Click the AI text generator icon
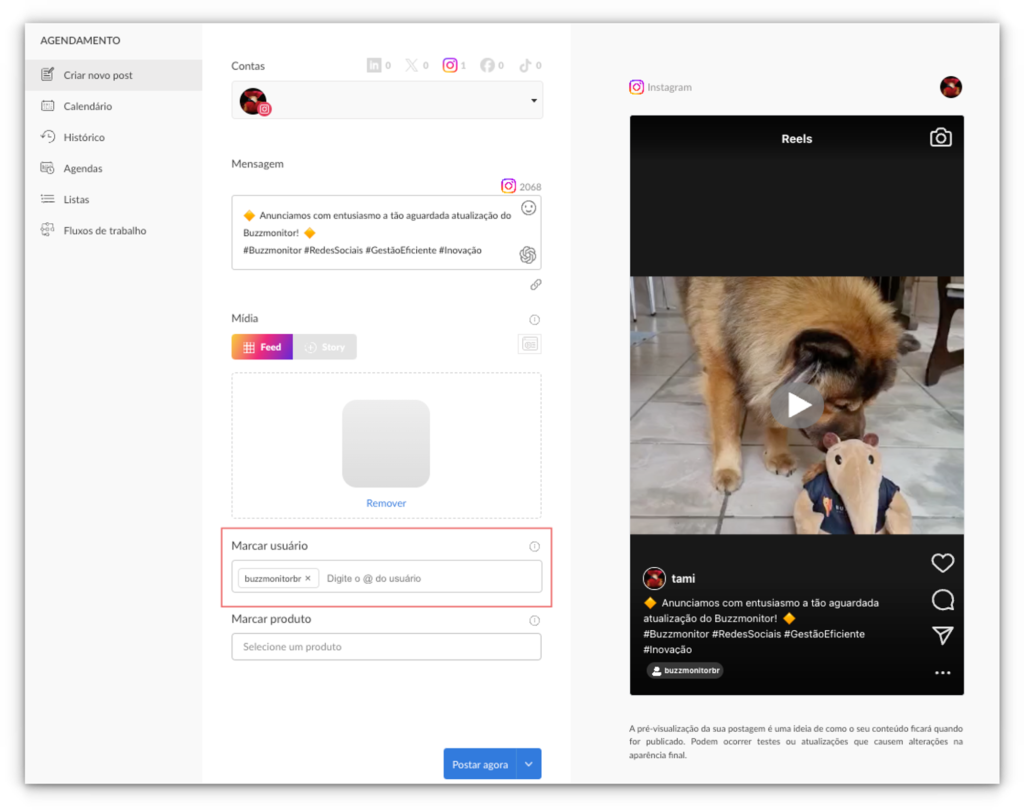Screen dimensions: 1024x810 (528, 255)
